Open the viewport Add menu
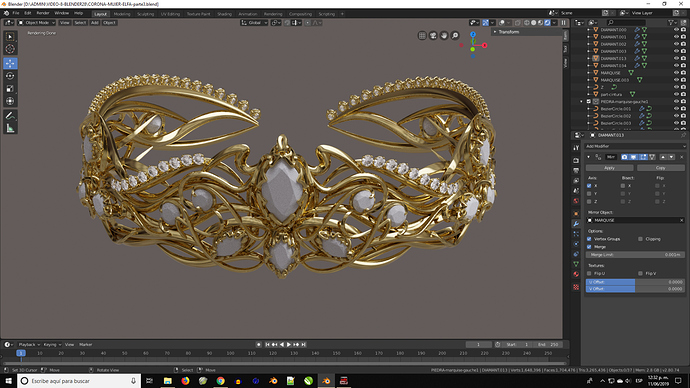This screenshot has width=690, height=388. tap(95, 22)
